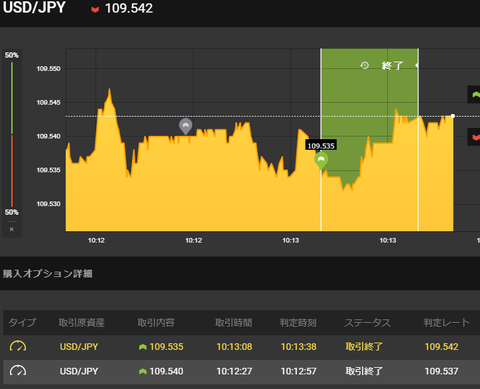Click the green up arrow button at right edge

[x=474, y=95]
